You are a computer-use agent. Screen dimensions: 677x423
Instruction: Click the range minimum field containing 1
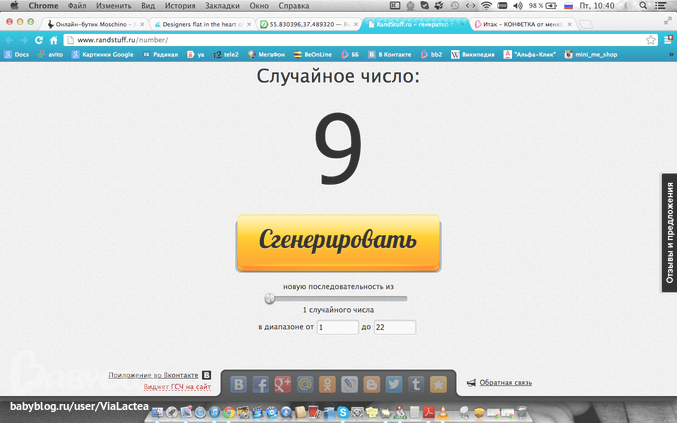[337, 327]
